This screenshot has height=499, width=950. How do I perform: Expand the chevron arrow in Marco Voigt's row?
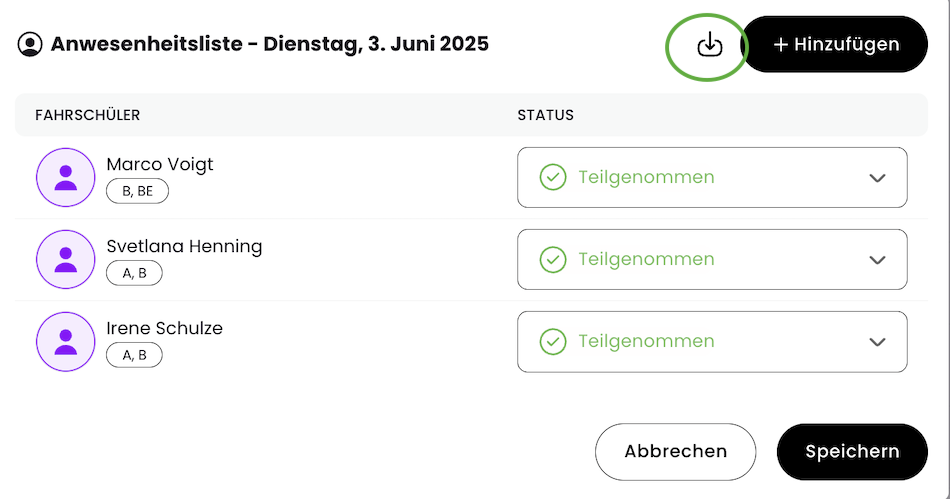click(x=877, y=178)
